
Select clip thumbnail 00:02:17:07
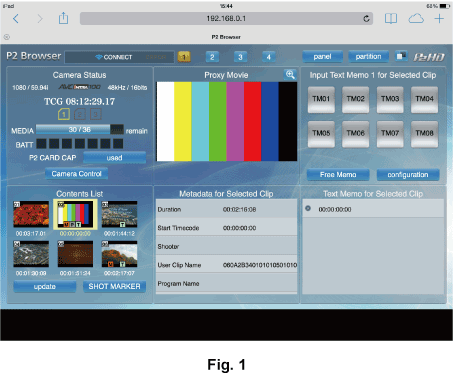point(119,254)
